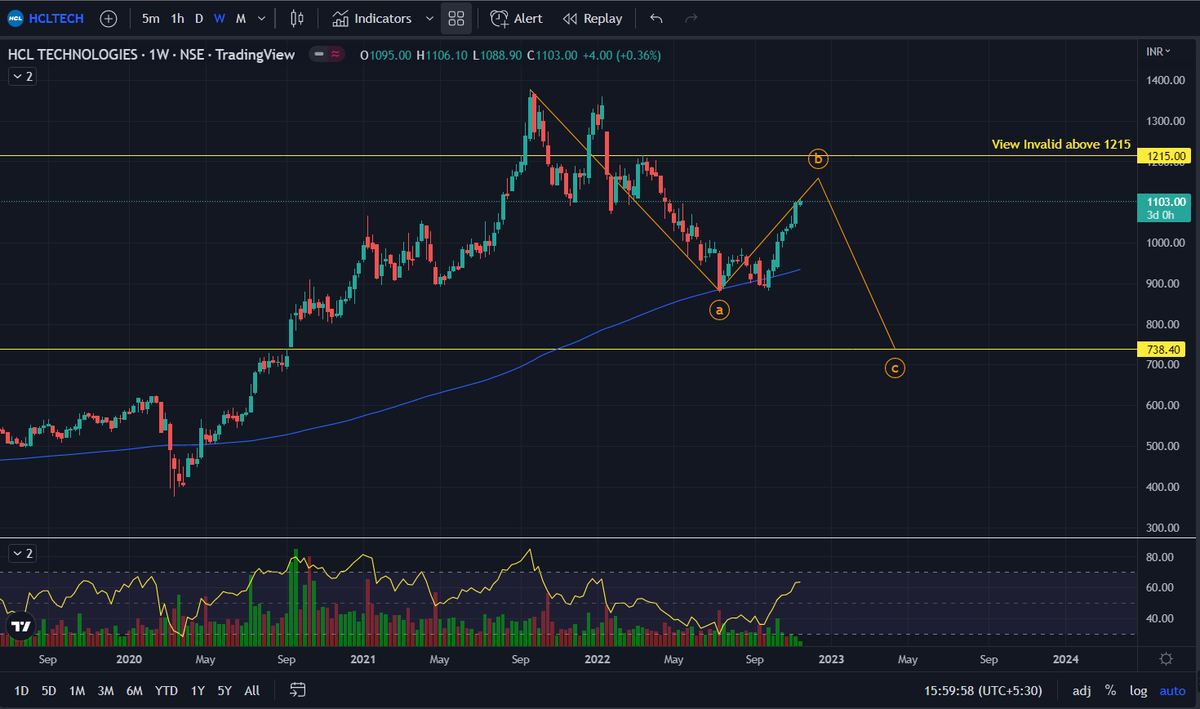The width and height of the screenshot is (1200, 709).
Task: Click the current price 1103.00 label
Action: [1164, 207]
